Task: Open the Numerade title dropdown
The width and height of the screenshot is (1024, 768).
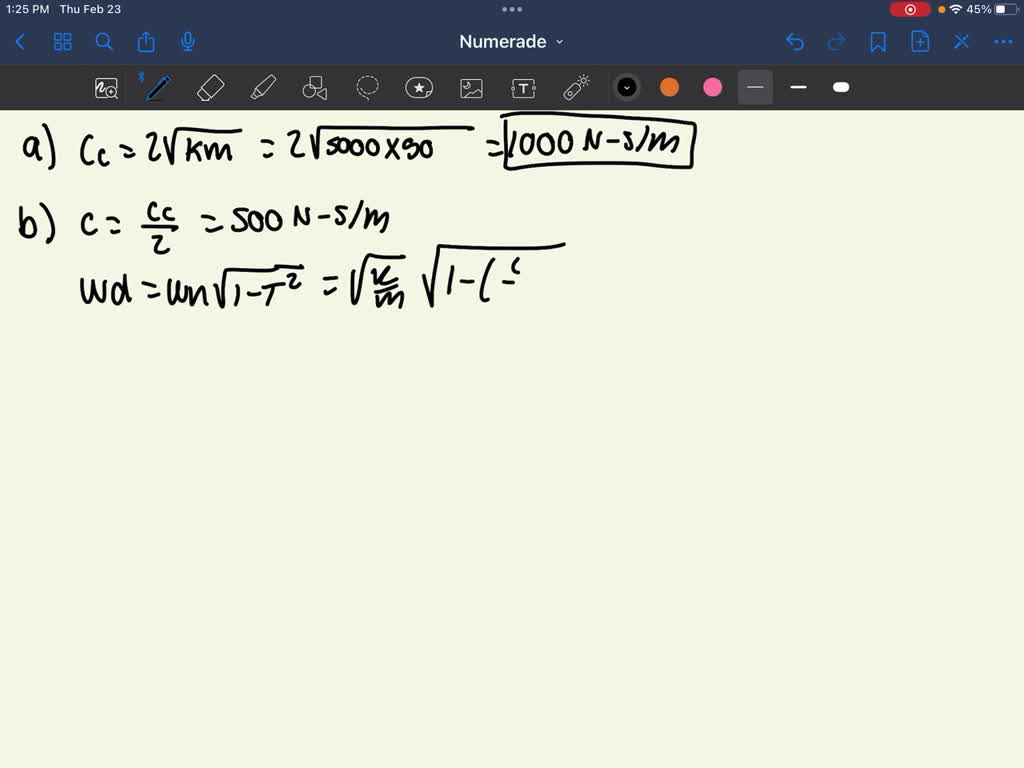Action: point(512,42)
